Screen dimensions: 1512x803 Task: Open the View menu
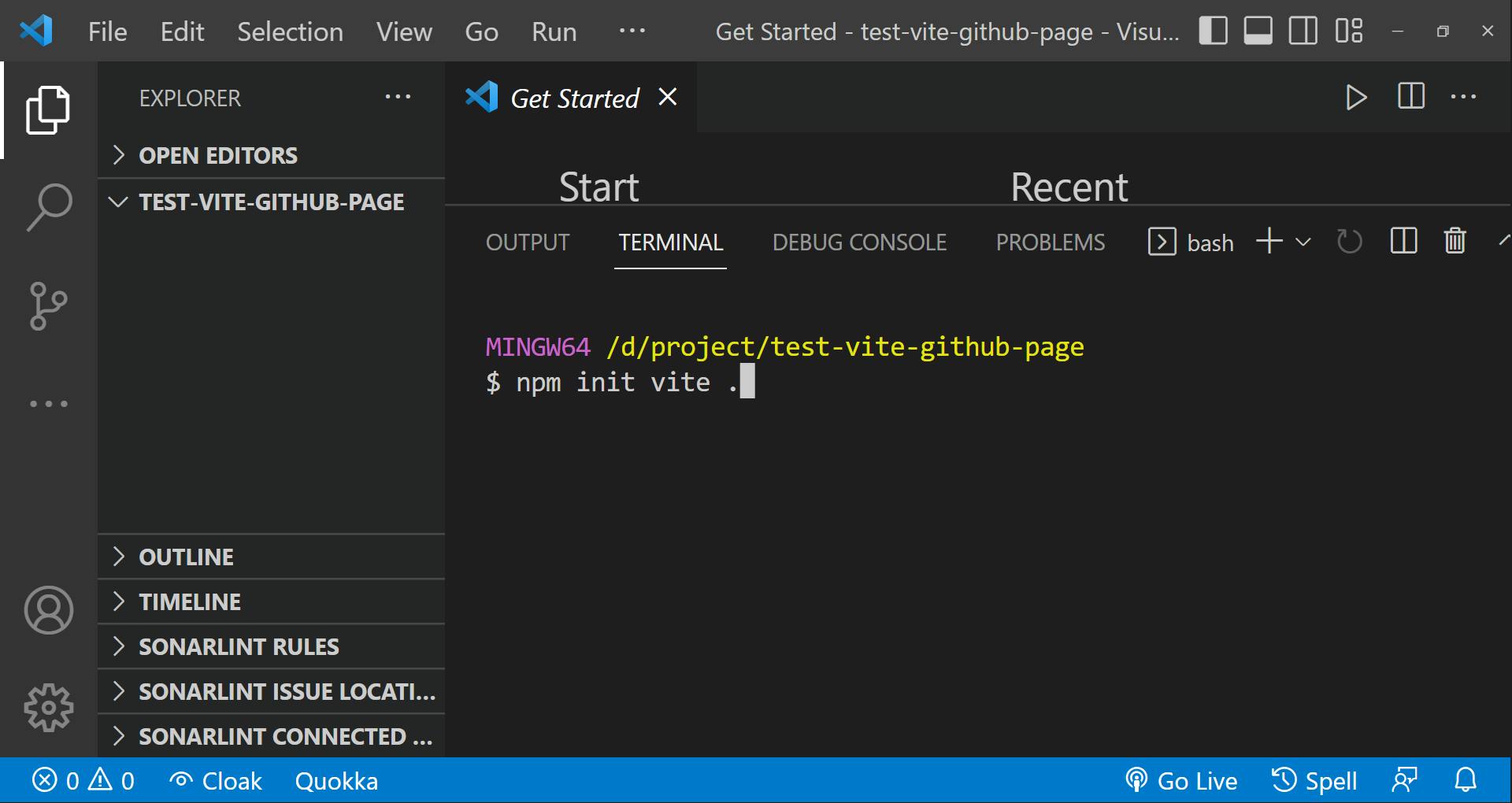pos(404,31)
